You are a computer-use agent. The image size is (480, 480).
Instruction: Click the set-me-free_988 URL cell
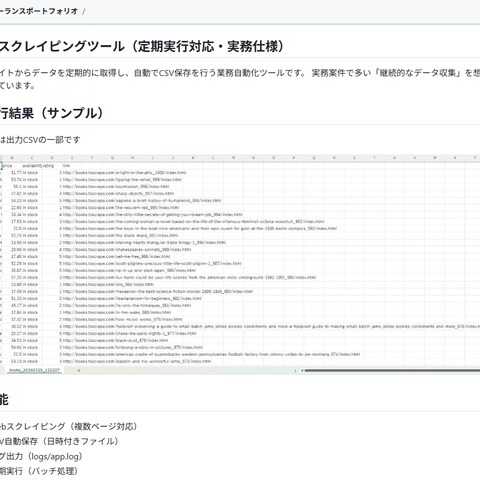[116, 256]
